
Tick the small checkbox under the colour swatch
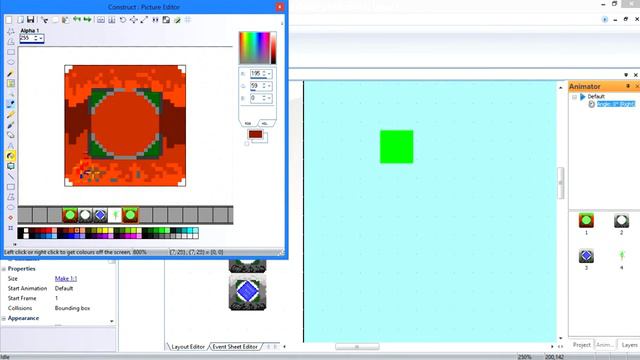pyautogui.click(x=247, y=144)
